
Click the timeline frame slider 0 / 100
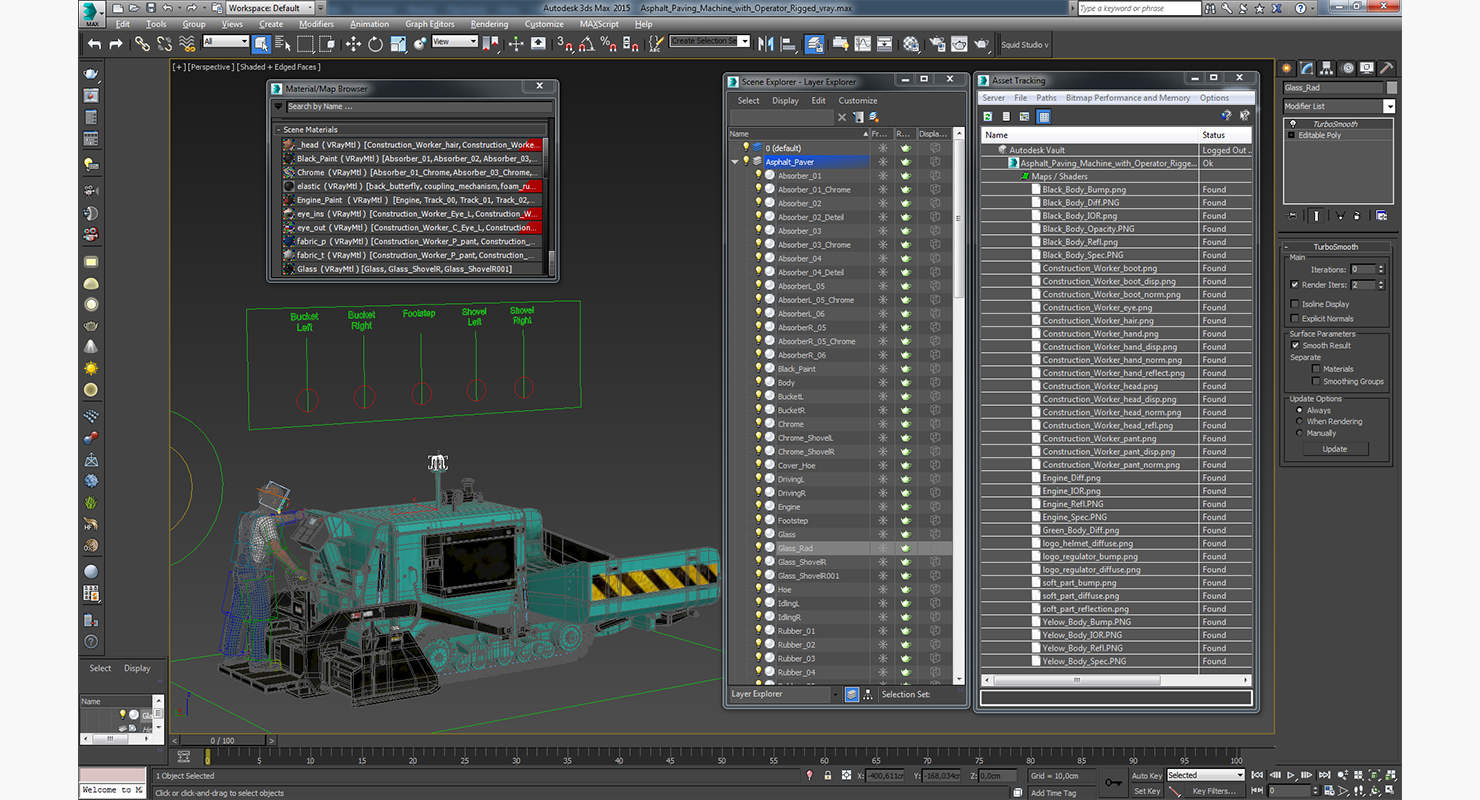(x=222, y=741)
